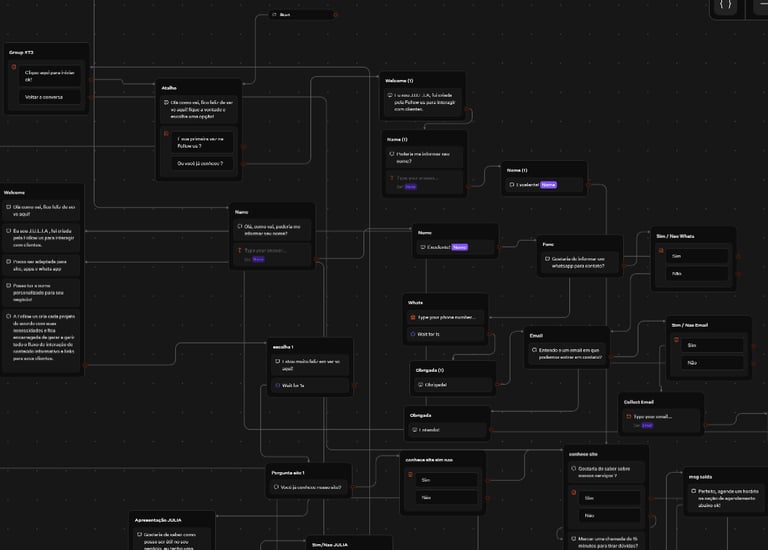Select the 'Welcome' group title on the left
Screen dimensions: 768x550
pos(14,192)
